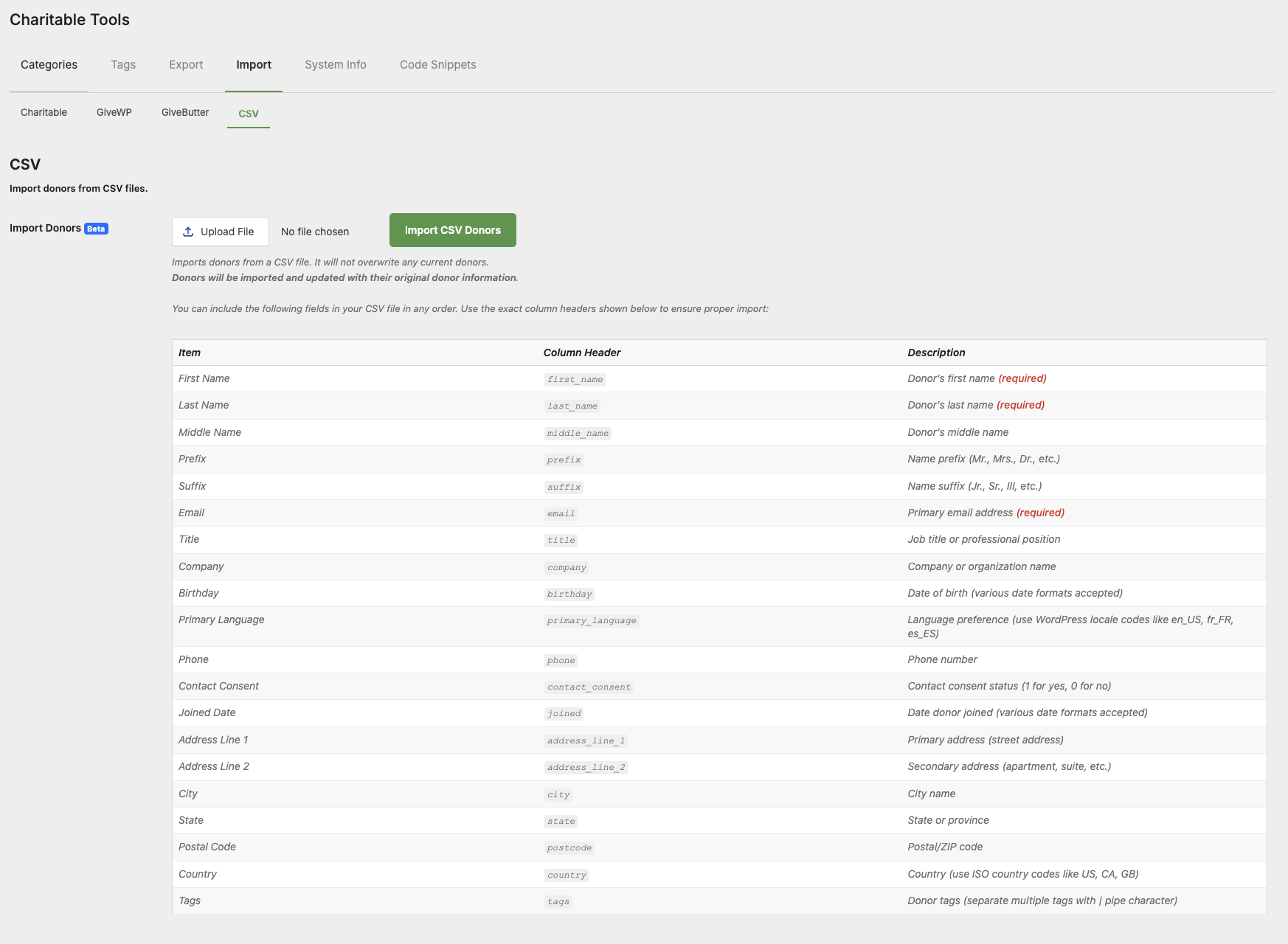
Task: Click the upload arrow icon
Action: (x=188, y=232)
